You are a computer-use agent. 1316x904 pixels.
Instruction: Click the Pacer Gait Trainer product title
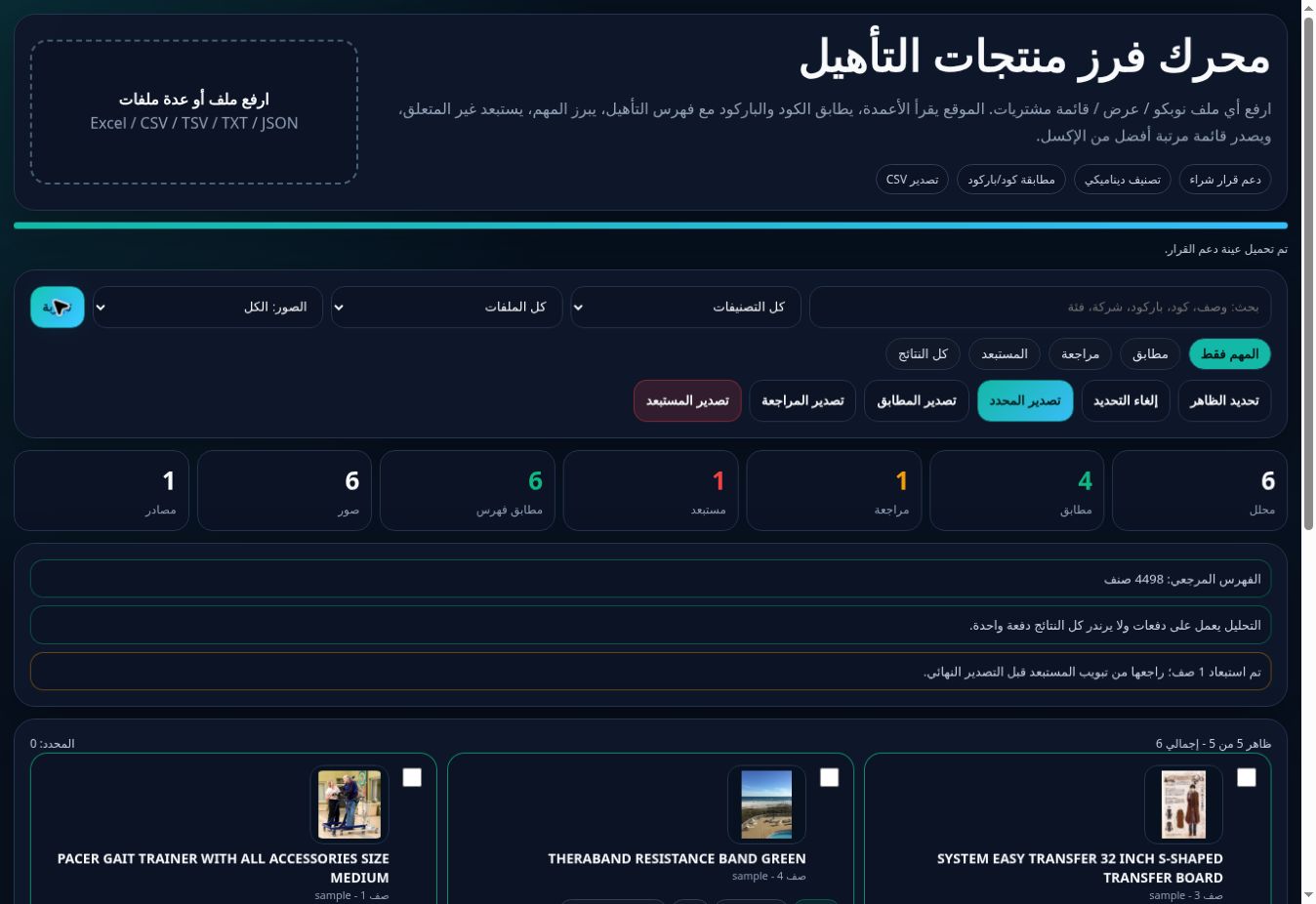pos(223,868)
